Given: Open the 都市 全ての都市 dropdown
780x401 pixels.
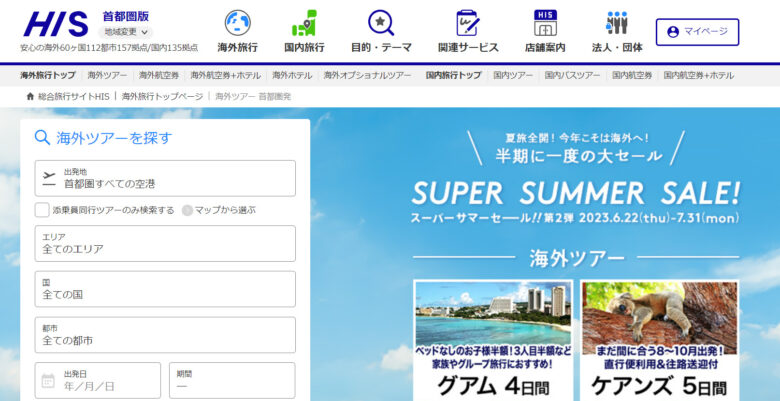Looking at the screenshot, I should click(165, 335).
